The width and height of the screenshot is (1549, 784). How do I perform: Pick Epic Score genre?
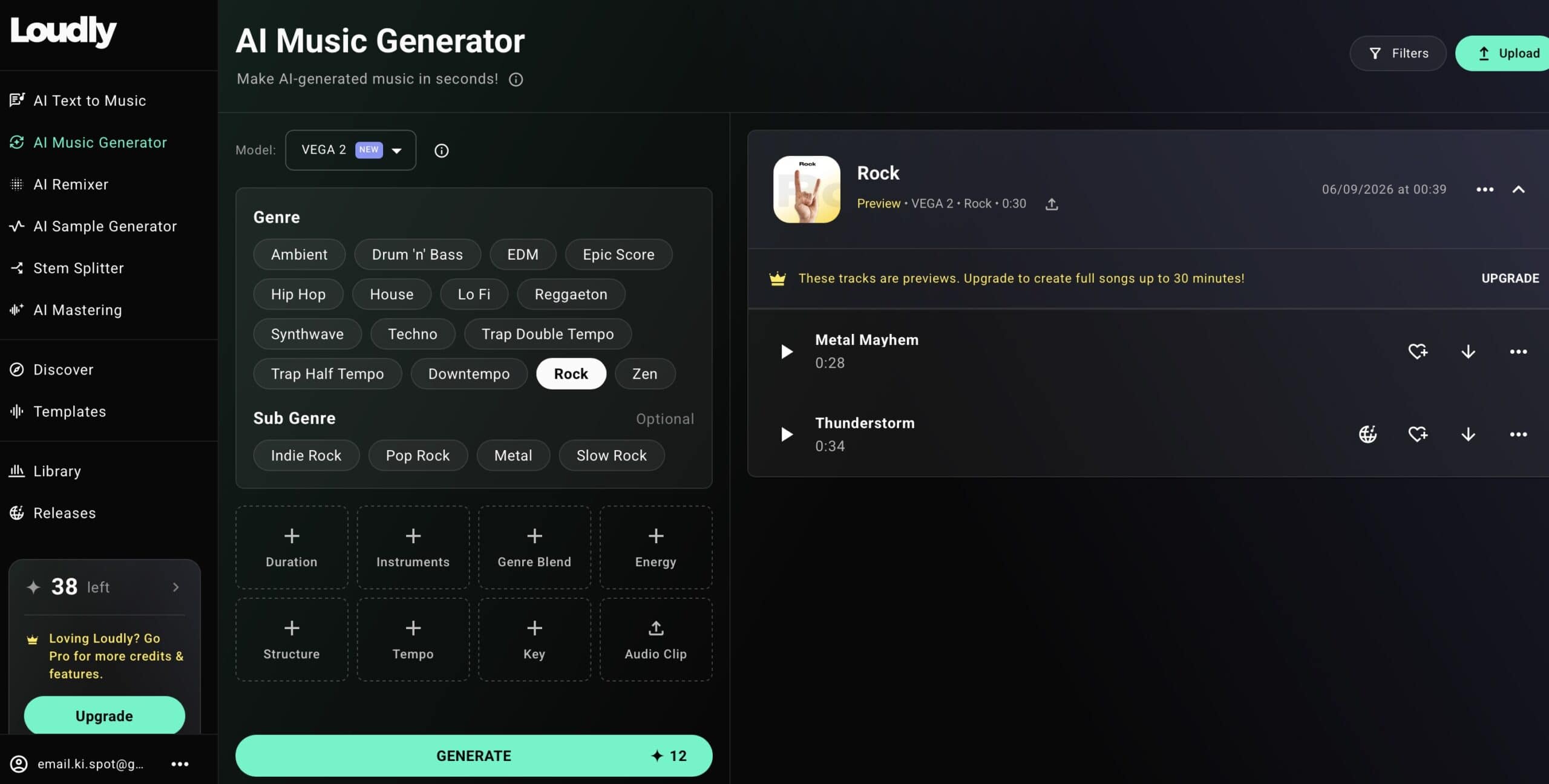[618, 255]
